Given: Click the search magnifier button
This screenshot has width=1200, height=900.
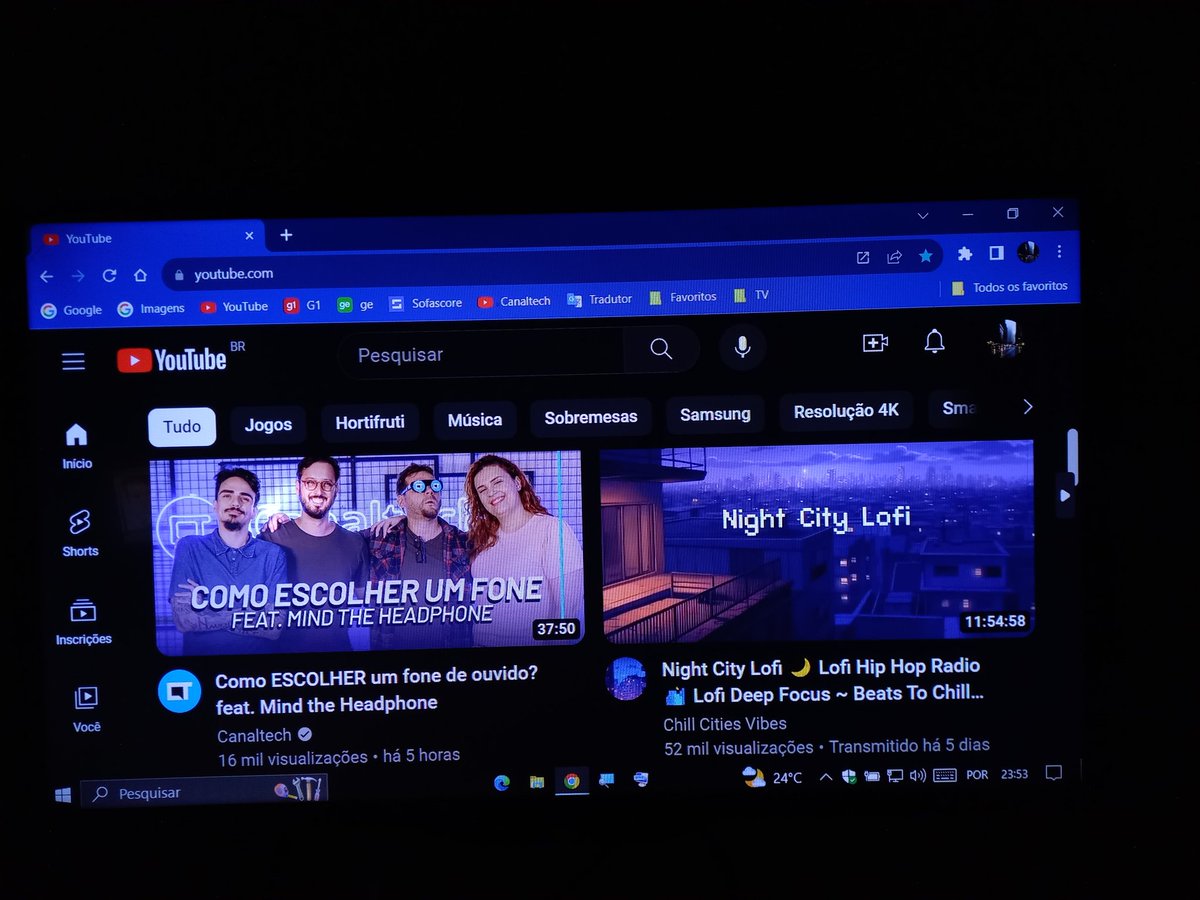Looking at the screenshot, I should (661, 348).
